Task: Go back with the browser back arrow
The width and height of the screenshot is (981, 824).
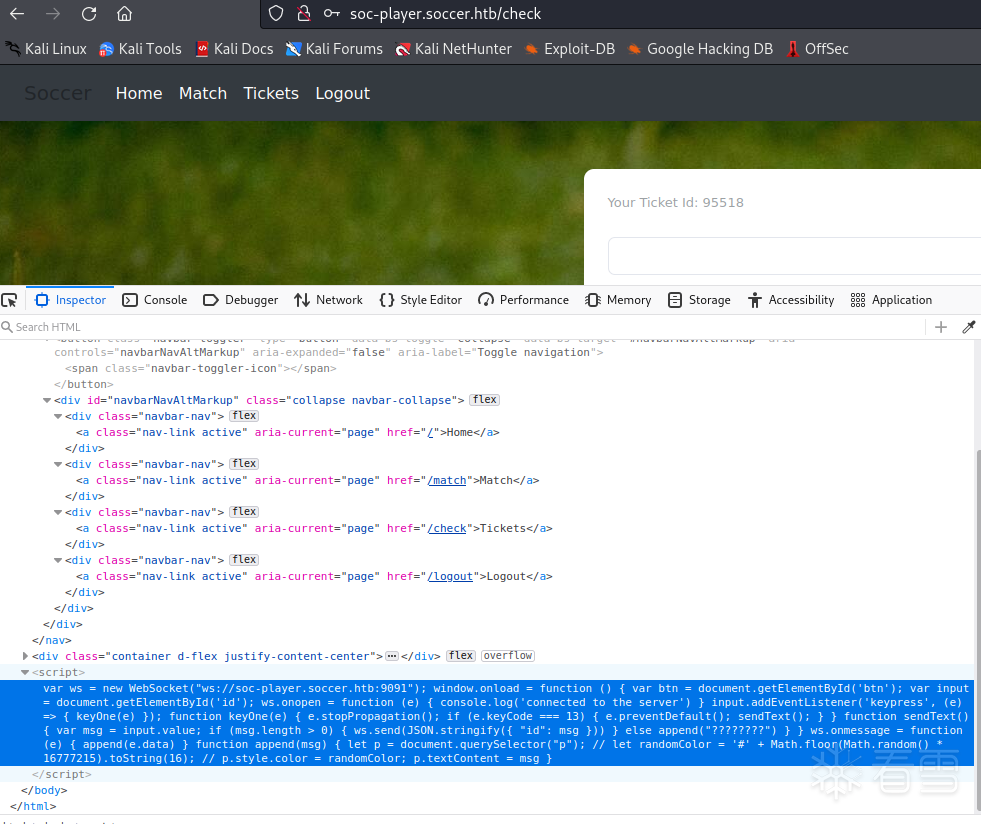Action: click(x=17, y=13)
